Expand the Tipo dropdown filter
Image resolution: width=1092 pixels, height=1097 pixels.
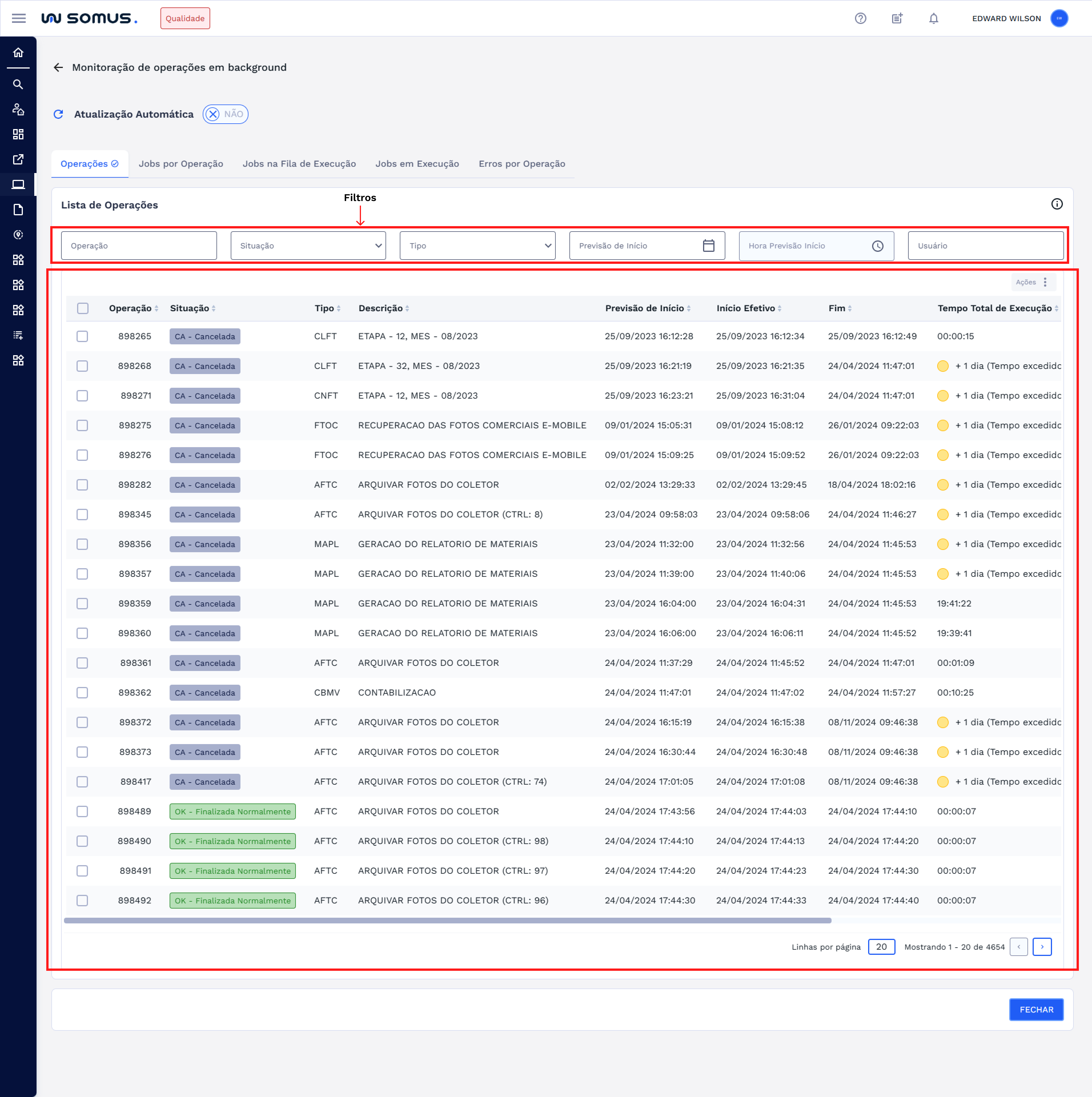pyautogui.click(x=477, y=245)
